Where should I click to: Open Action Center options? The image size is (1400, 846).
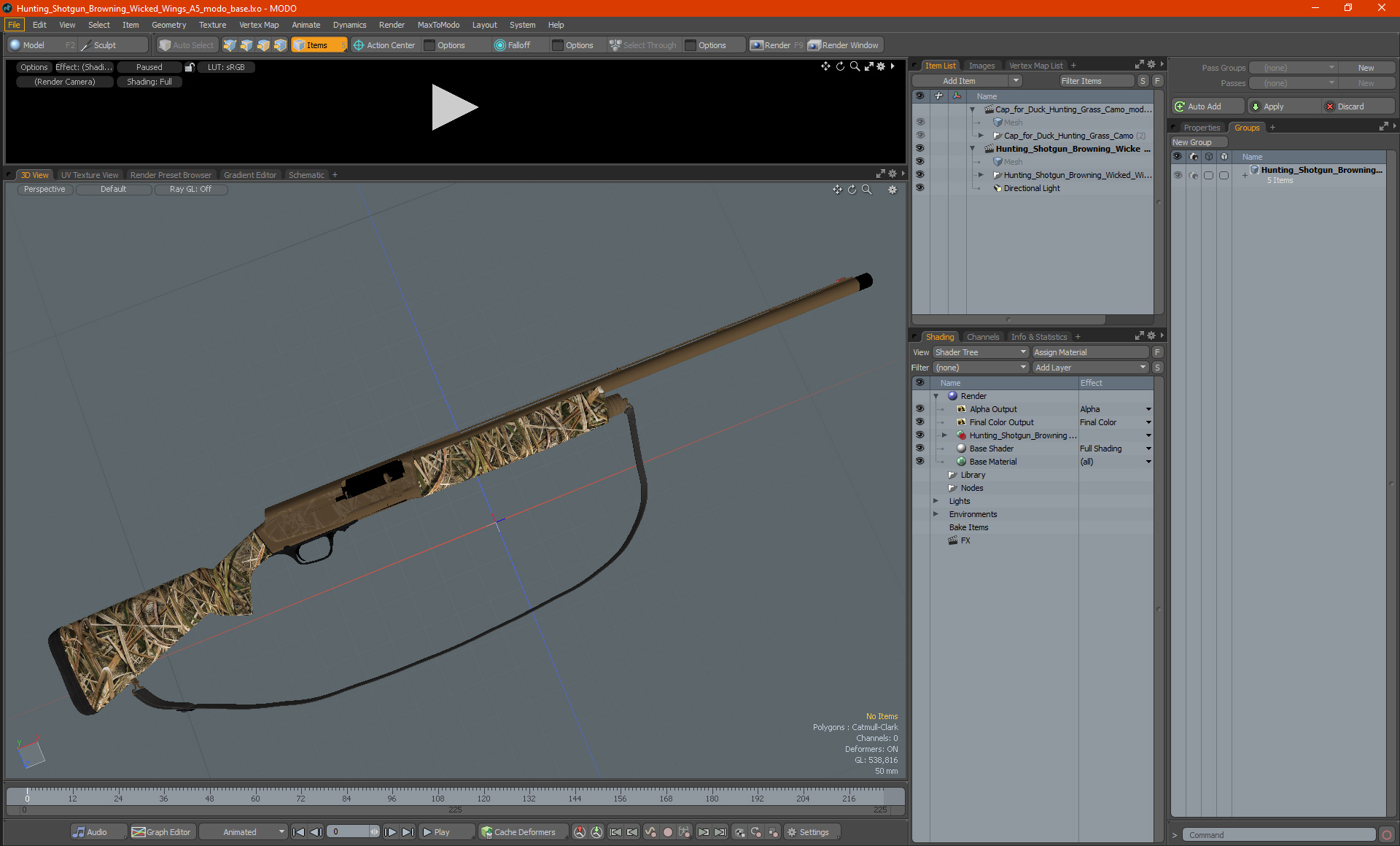click(384, 45)
